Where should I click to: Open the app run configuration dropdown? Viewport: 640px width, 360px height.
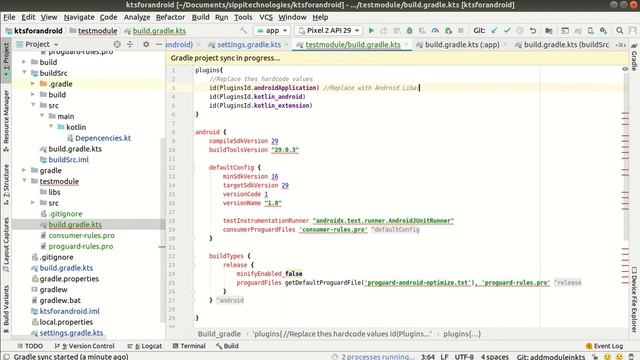(272, 31)
